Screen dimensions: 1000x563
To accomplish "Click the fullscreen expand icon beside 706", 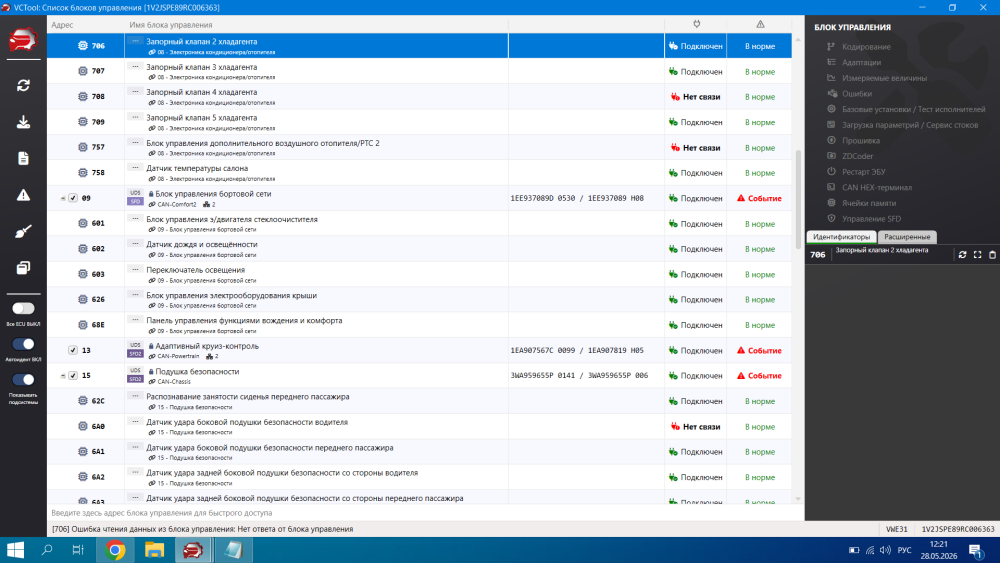I will [x=978, y=254].
